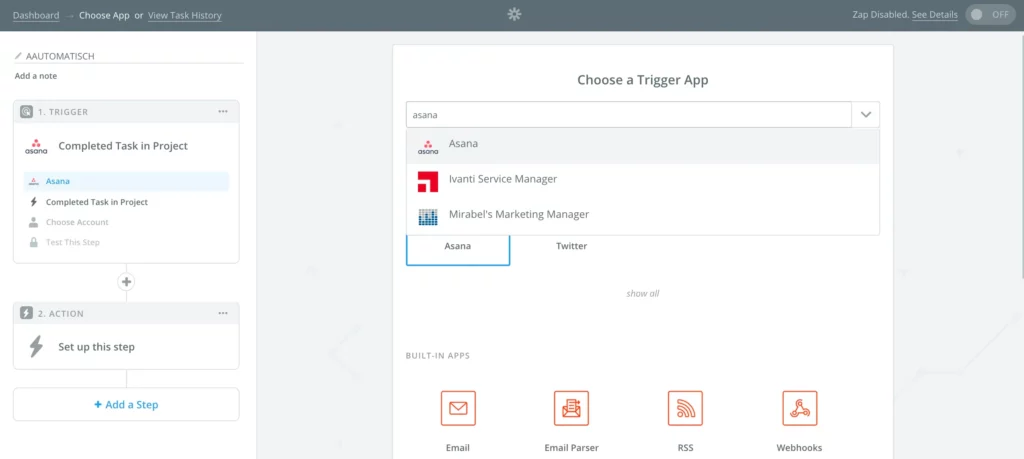This screenshot has height=459, width=1024.
Task: Click Choose App in the breadcrumb
Action: pyautogui.click(x=104, y=15)
